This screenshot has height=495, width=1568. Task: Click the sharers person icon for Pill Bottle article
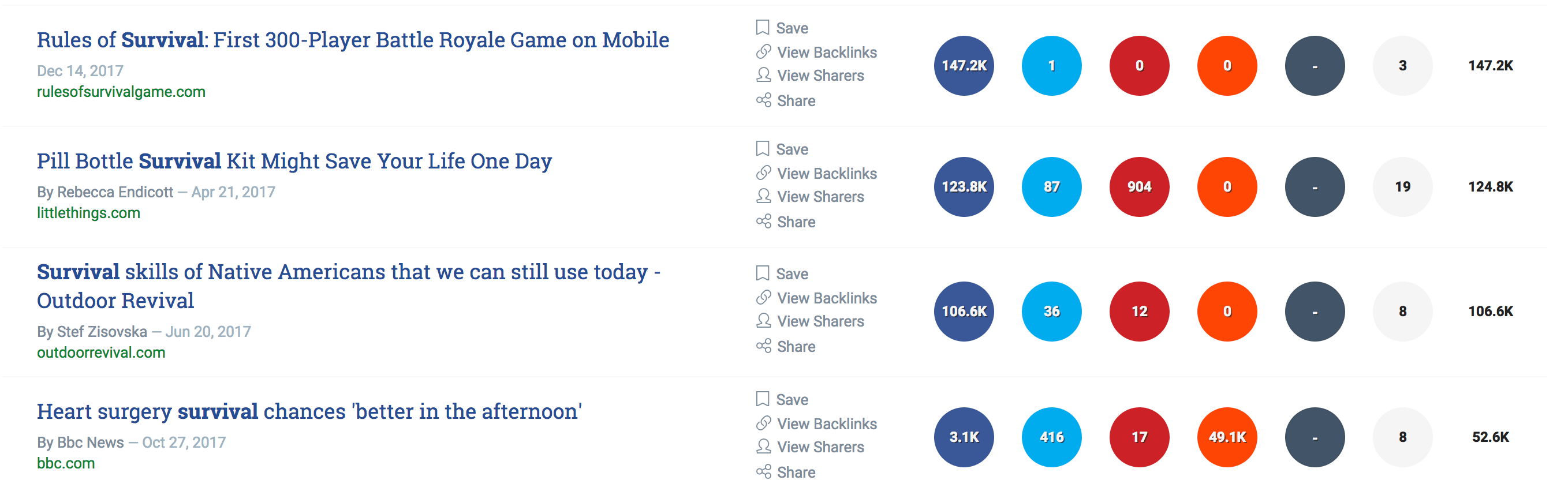pos(763,196)
